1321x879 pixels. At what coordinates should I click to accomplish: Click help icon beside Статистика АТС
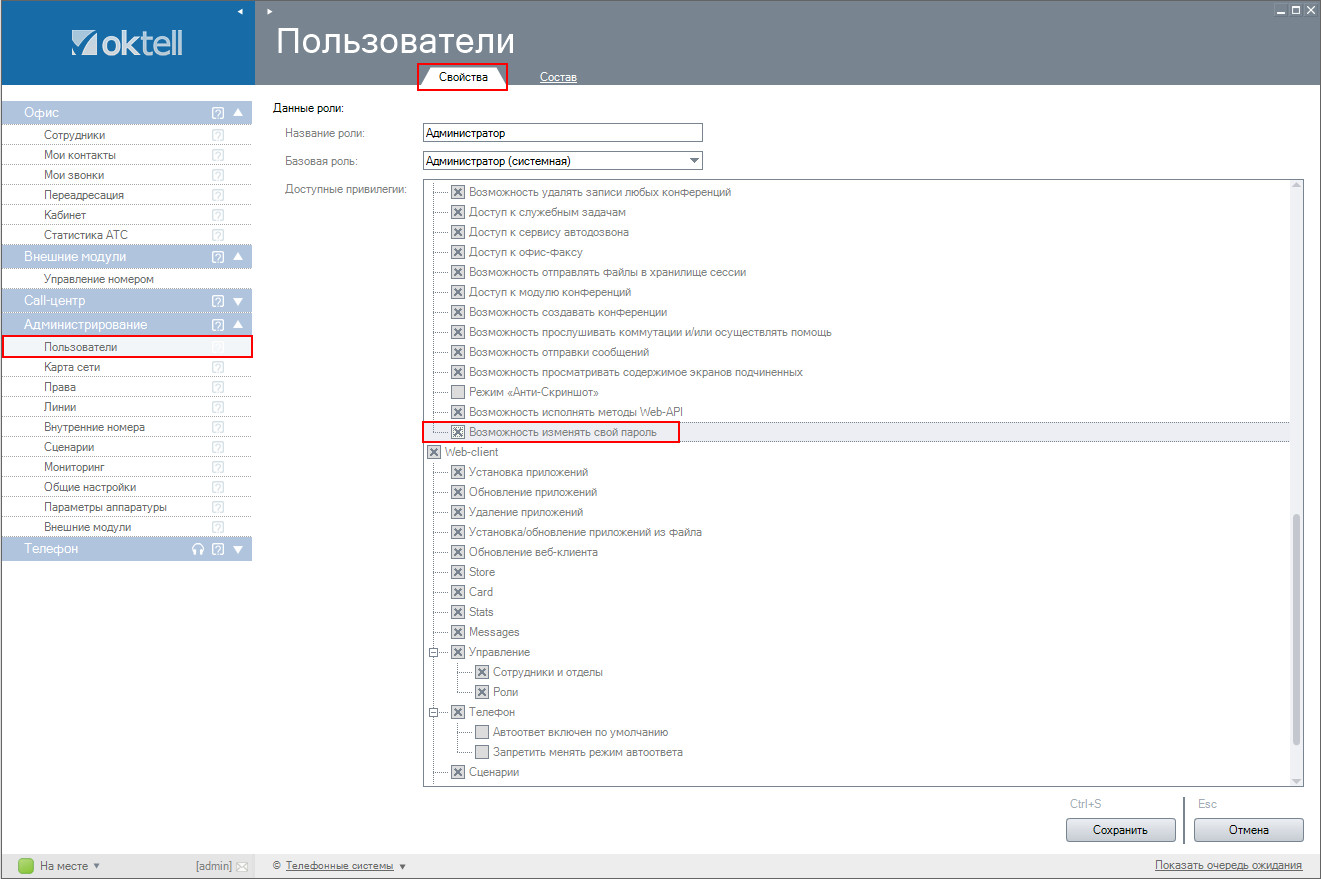(x=217, y=235)
